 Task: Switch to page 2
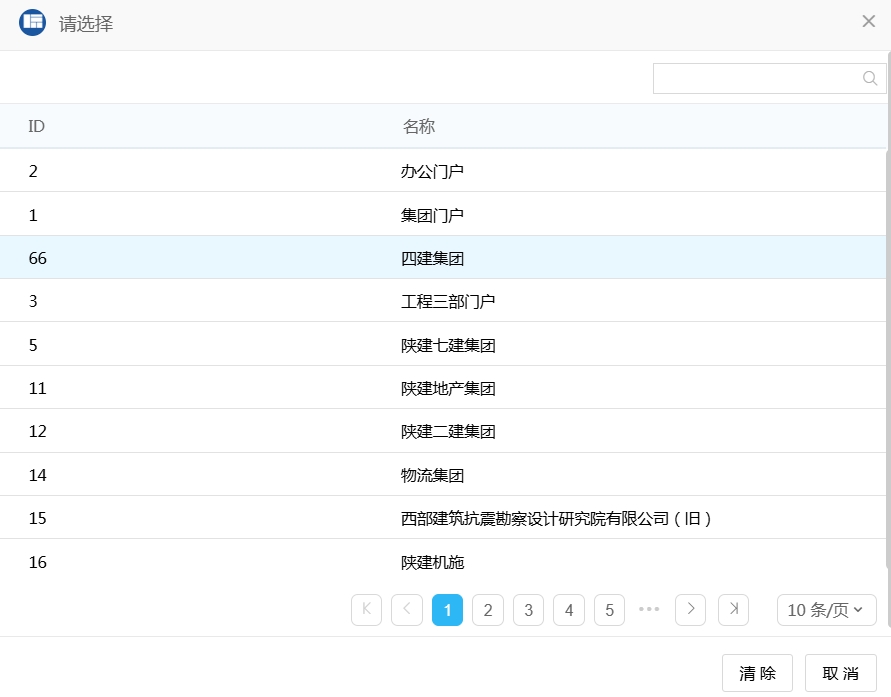488,610
